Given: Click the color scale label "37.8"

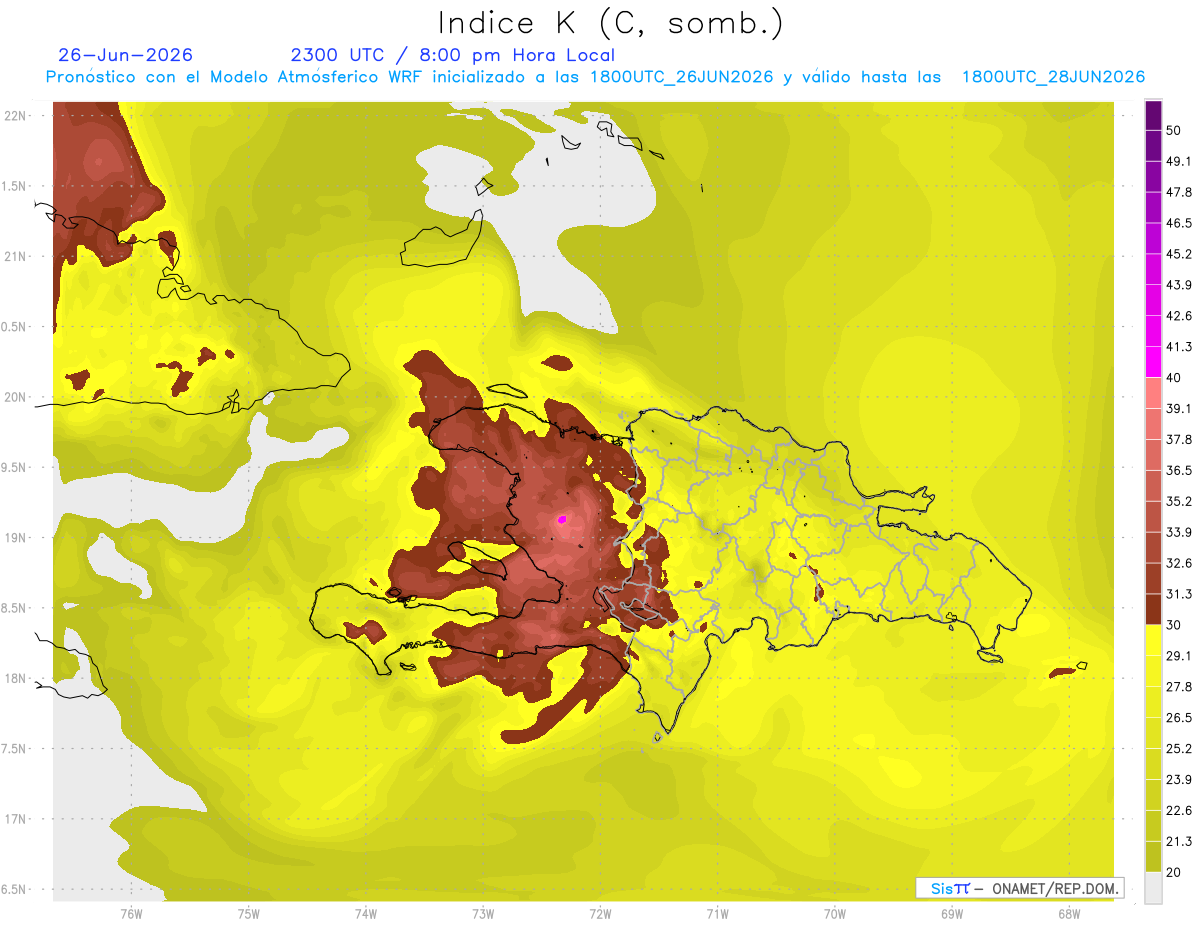Looking at the screenshot, I should (x=1179, y=439).
